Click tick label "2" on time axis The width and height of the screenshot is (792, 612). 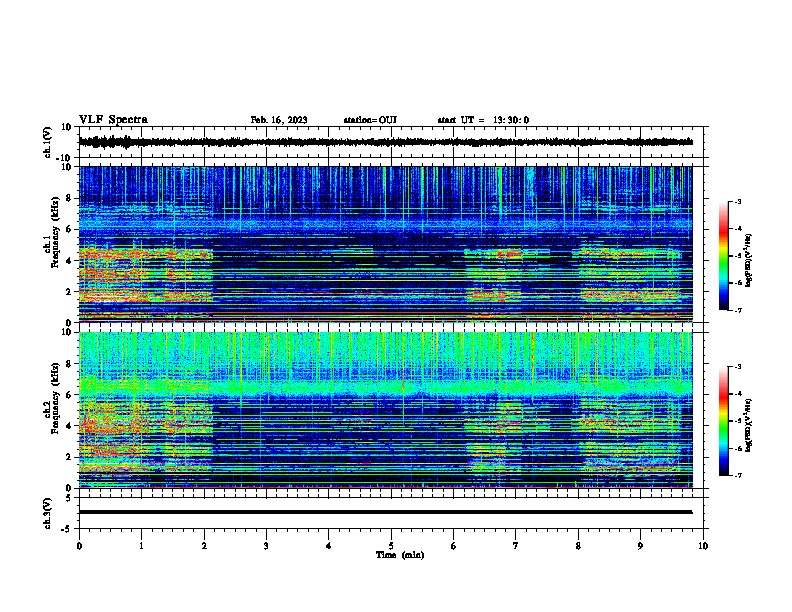tap(204, 546)
